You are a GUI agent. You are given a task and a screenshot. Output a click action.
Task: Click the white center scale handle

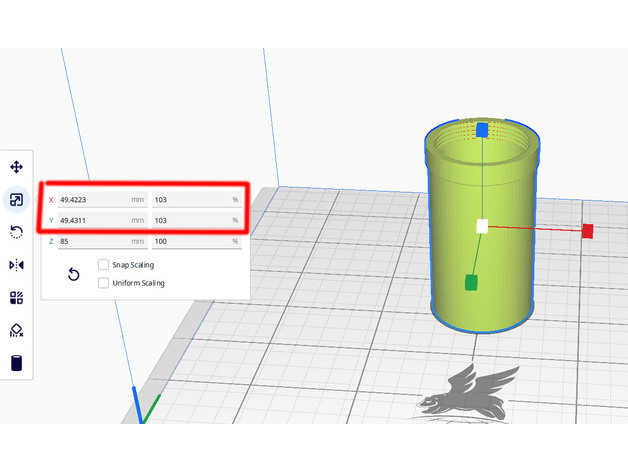click(x=482, y=227)
